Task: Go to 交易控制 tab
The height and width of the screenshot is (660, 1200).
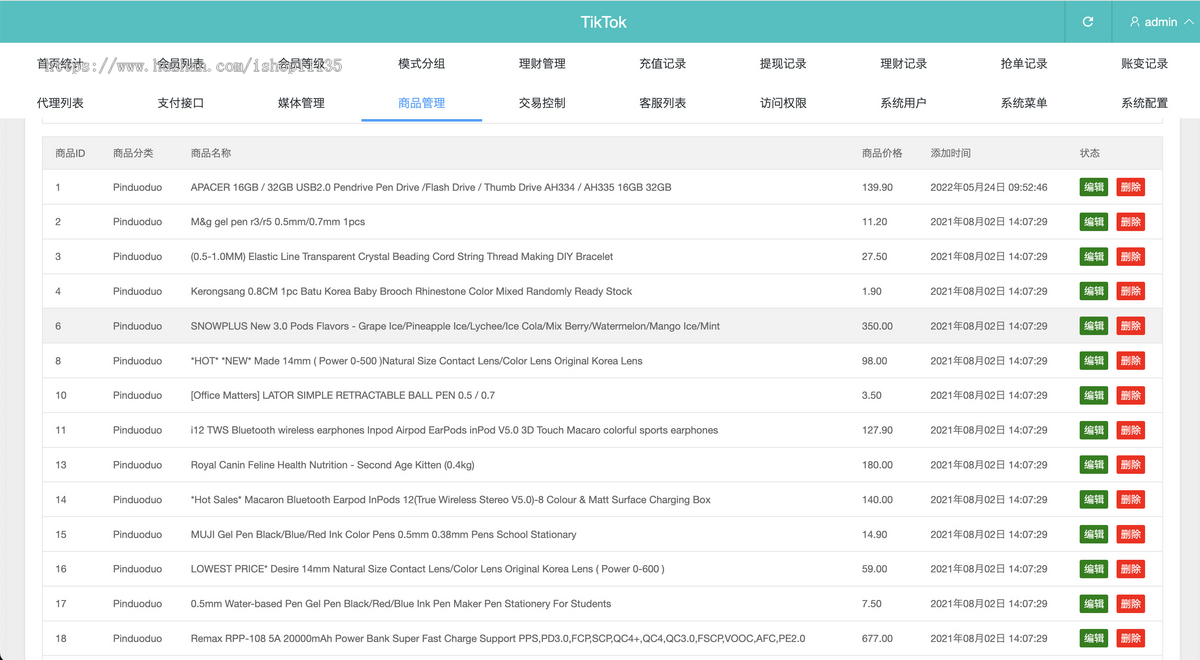Action: point(542,102)
